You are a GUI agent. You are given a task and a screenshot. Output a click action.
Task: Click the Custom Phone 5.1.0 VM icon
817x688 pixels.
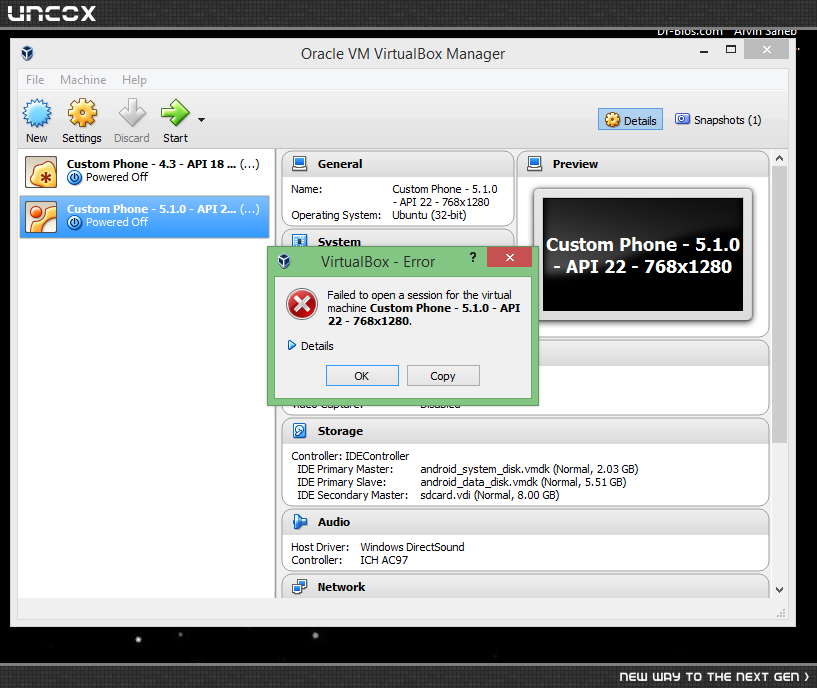[41, 217]
